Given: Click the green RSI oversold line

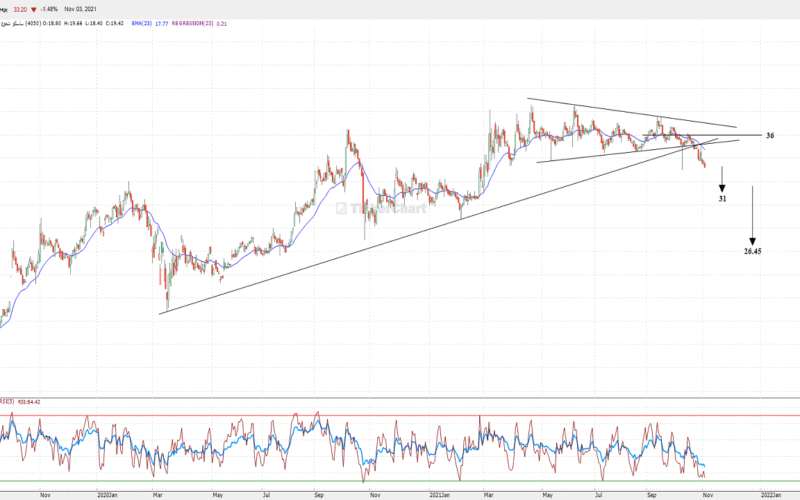Looking at the screenshot, I should 400,481.
